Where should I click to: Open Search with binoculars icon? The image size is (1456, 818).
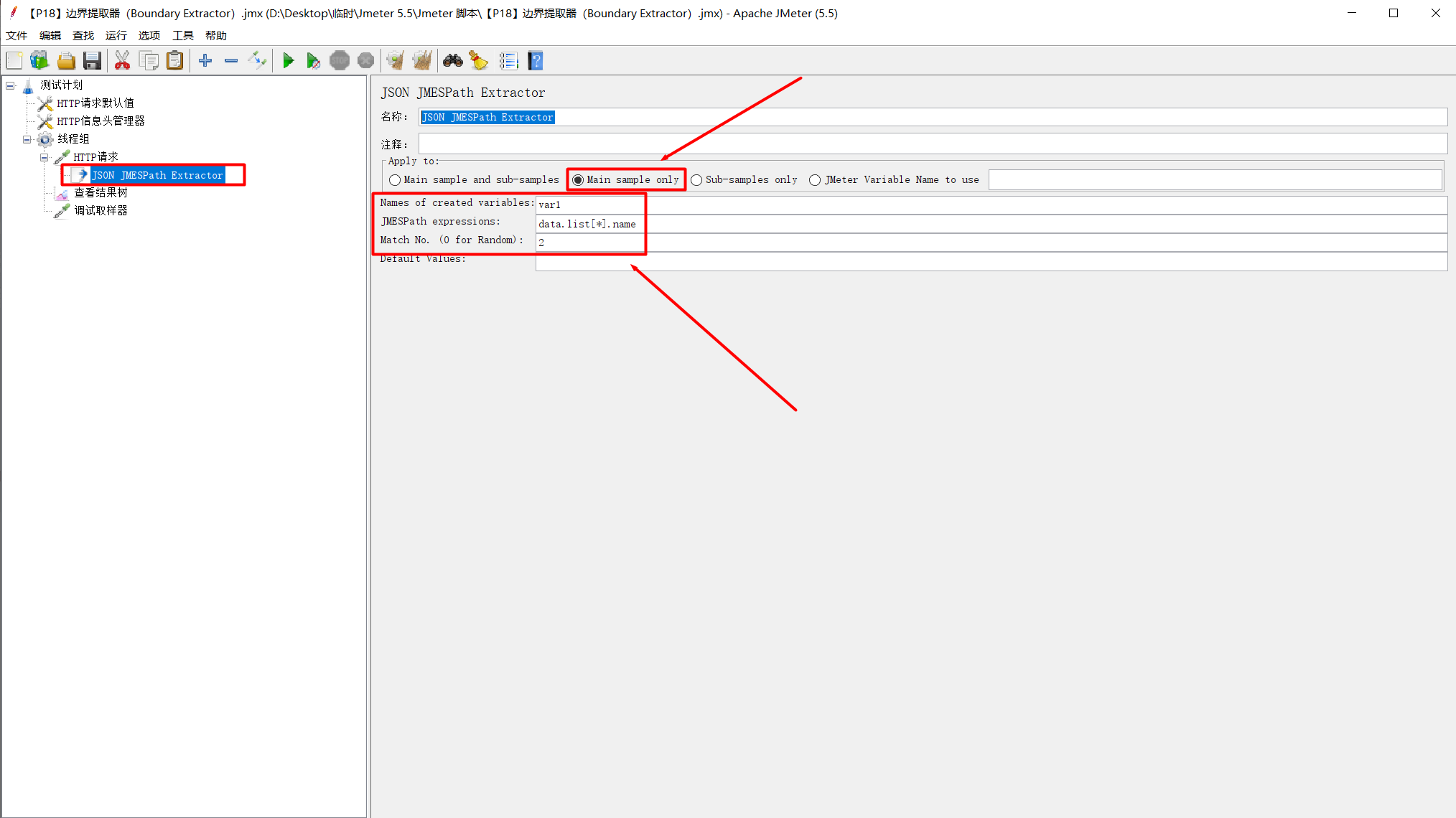point(453,61)
